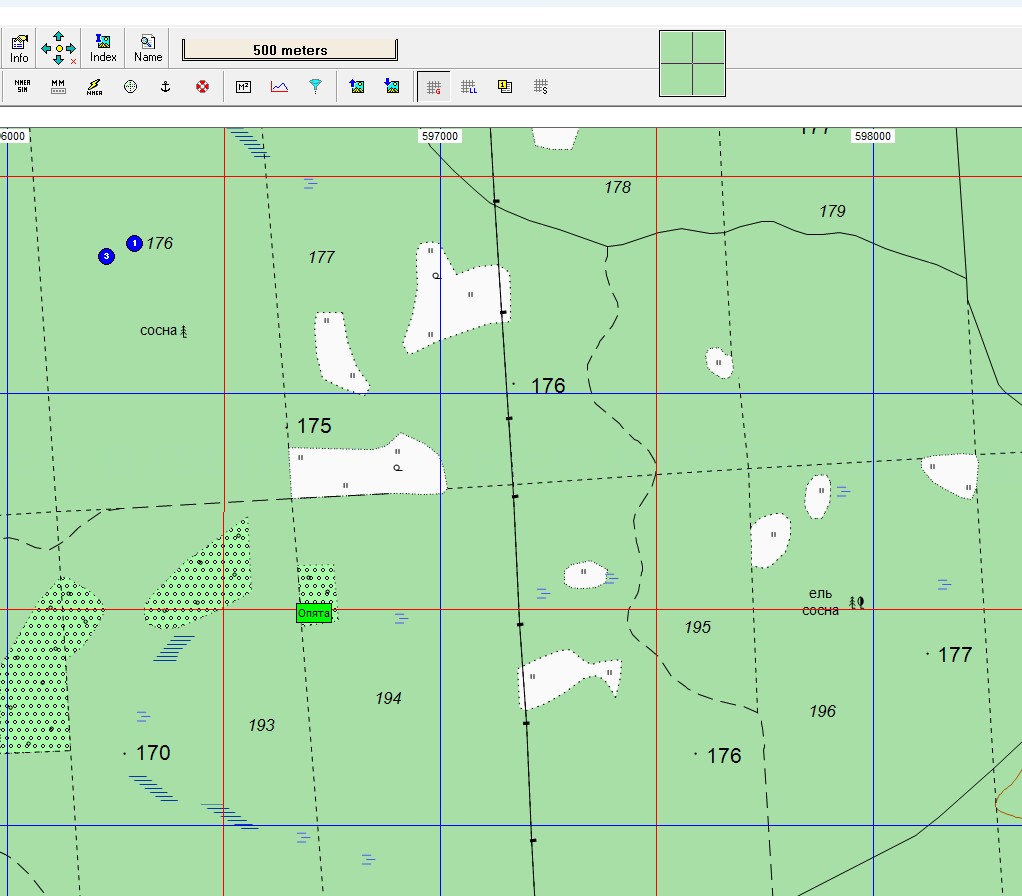Select waypoint 1 on the map
Viewport: 1022px width, 896px height.
[134, 244]
